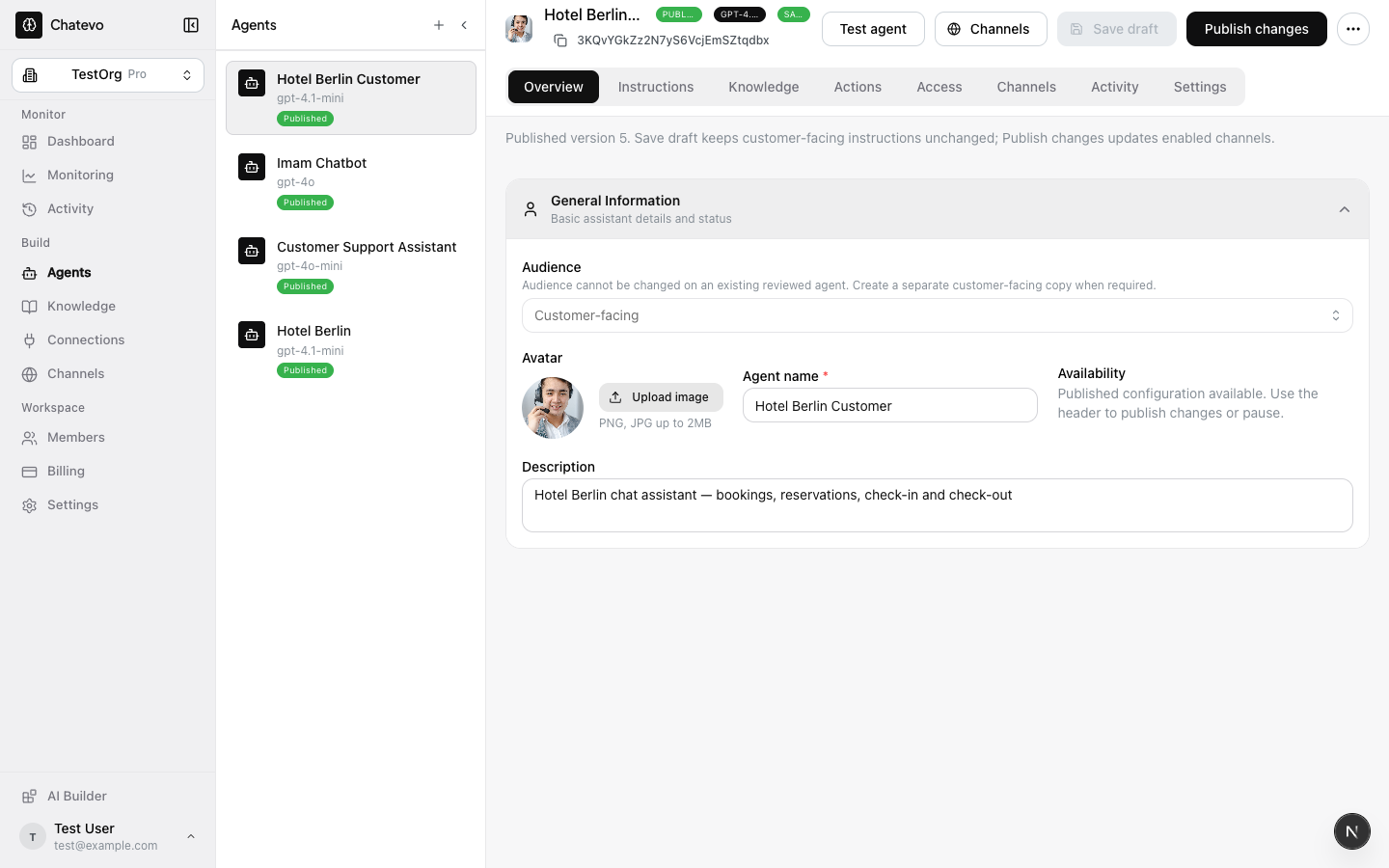Open the Audience Customer-facing dropdown
This screenshot has height=868, width=1389.
[938, 315]
